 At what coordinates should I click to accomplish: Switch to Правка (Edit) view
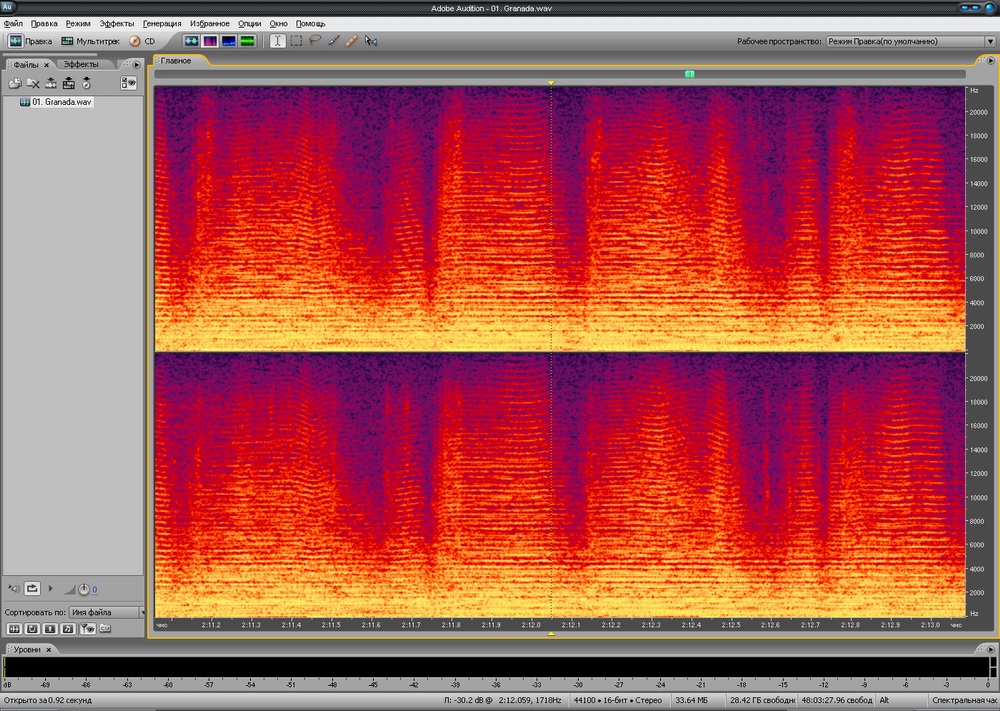(30, 41)
